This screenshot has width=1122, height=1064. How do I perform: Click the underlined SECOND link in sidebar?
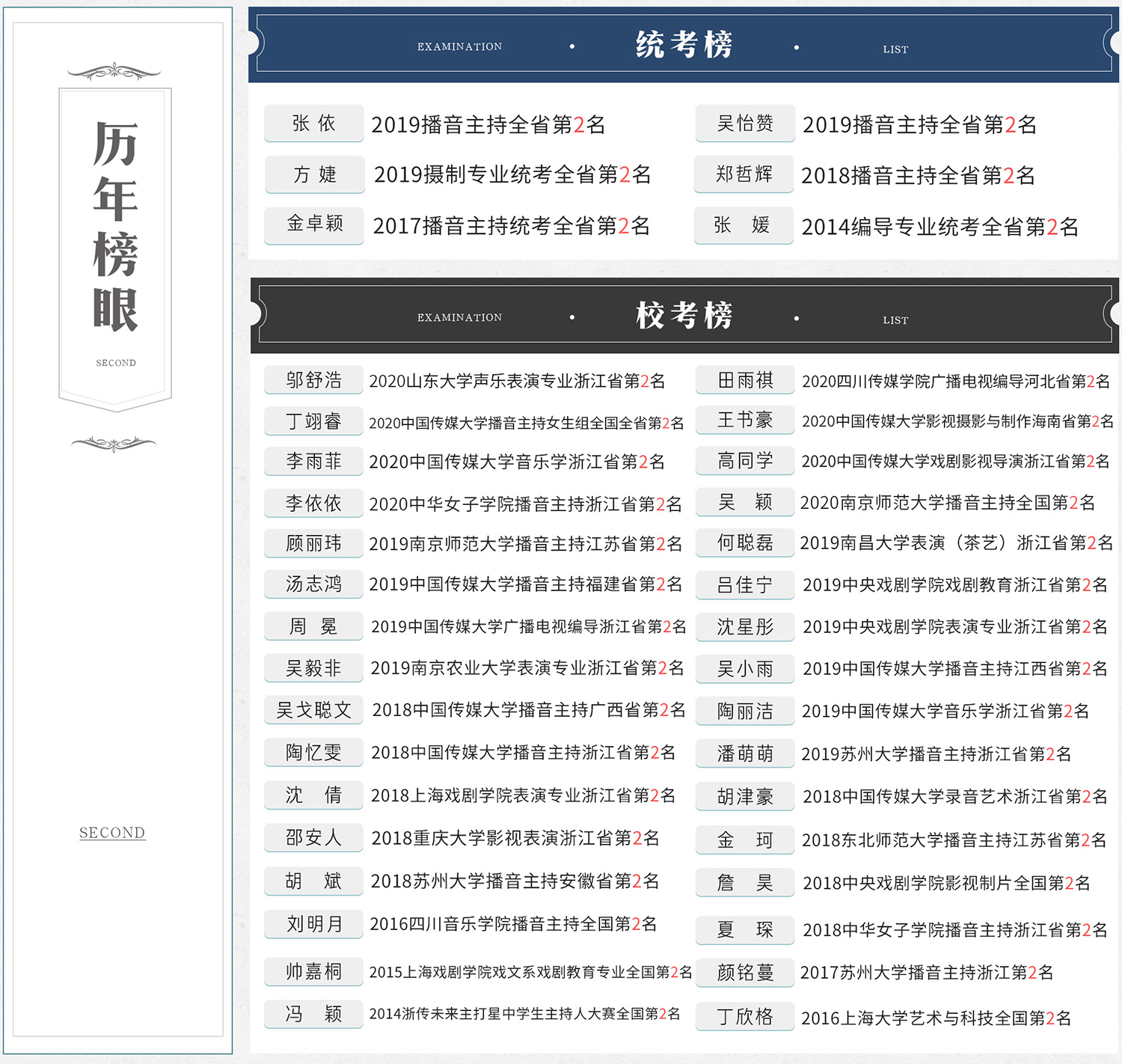(x=112, y=833)
